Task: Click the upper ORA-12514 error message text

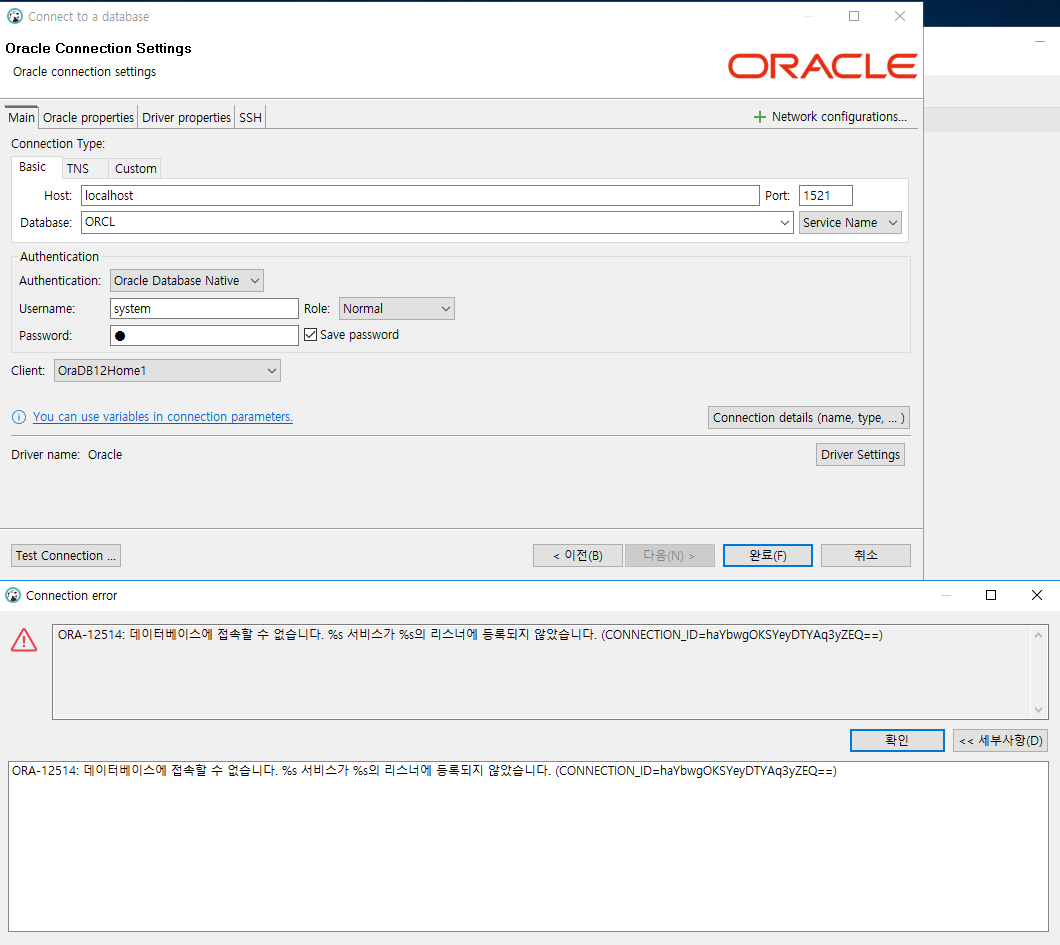Action: 470,635
